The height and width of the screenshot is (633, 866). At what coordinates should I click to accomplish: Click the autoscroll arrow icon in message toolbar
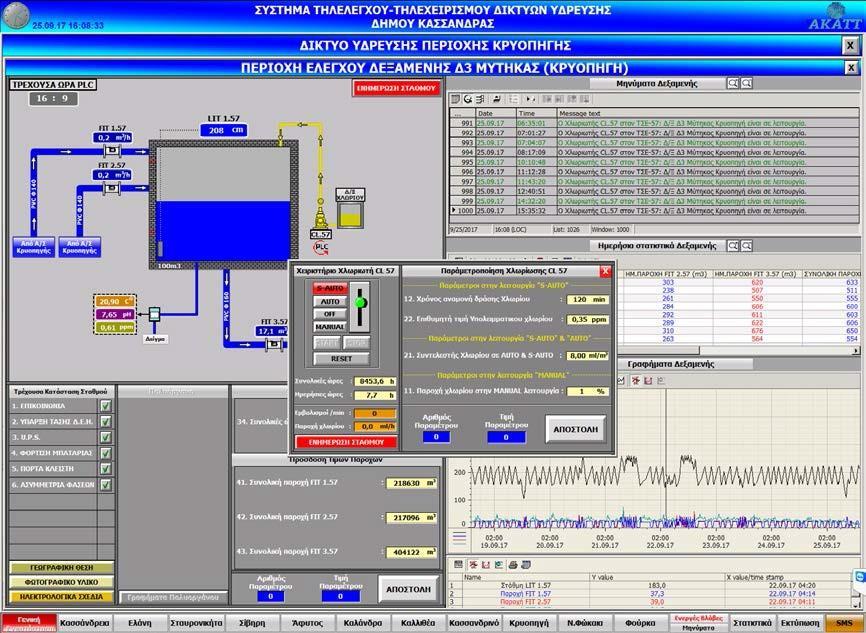tap(530, 99)
